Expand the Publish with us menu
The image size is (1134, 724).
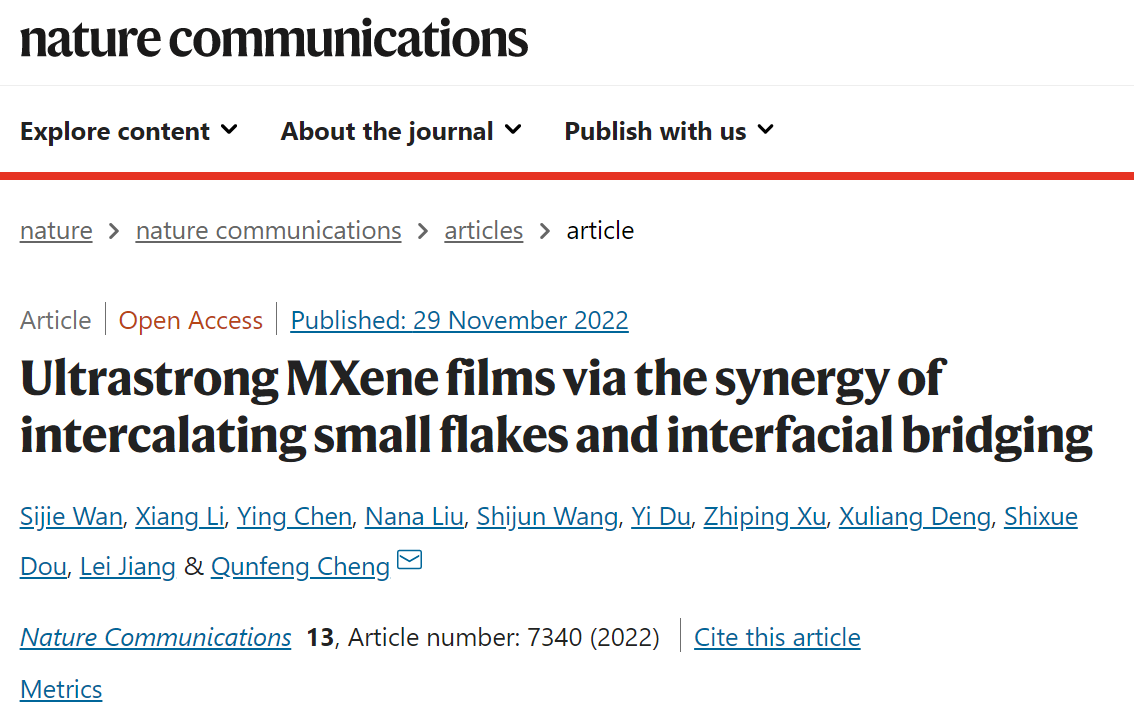669,131
